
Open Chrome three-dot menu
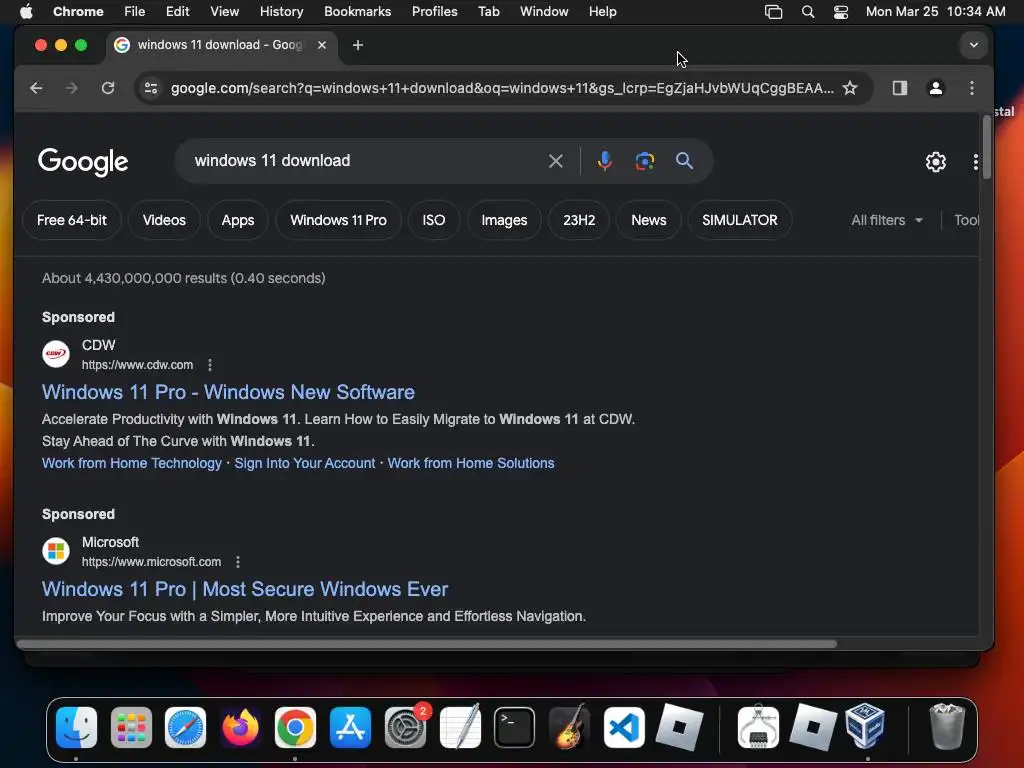[x=972, y=88]
